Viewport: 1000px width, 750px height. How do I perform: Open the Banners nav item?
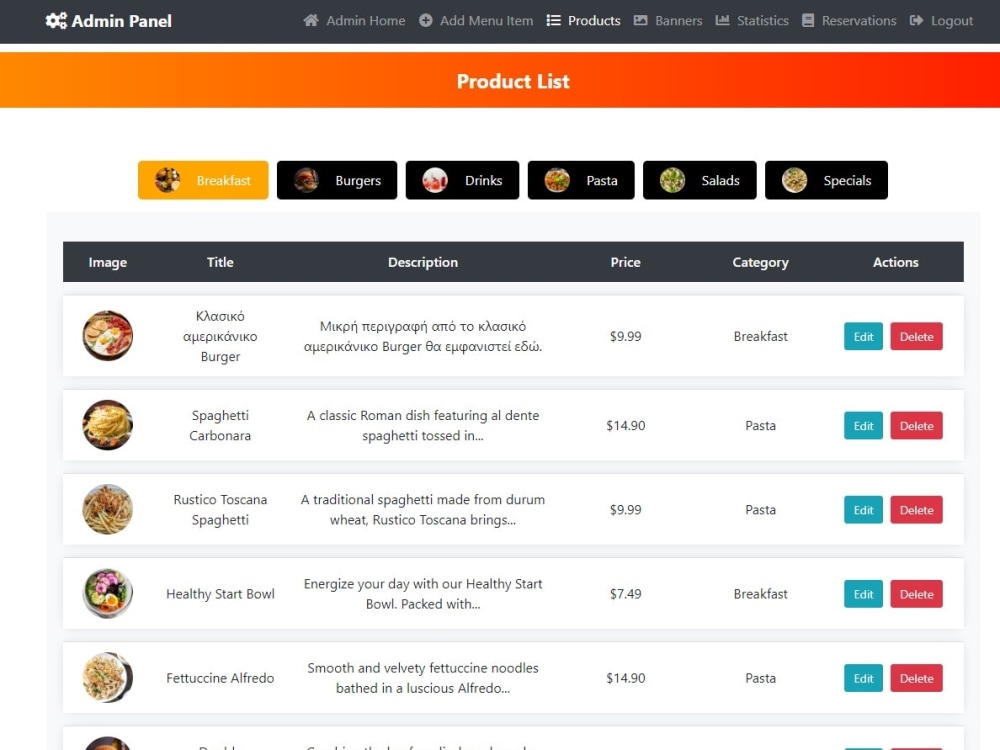coord(668,20)
